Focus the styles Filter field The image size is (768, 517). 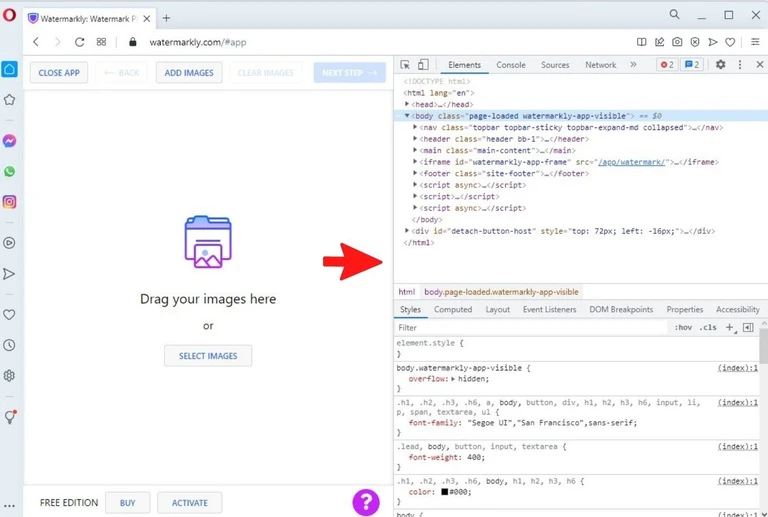click(x=531, y=328)
